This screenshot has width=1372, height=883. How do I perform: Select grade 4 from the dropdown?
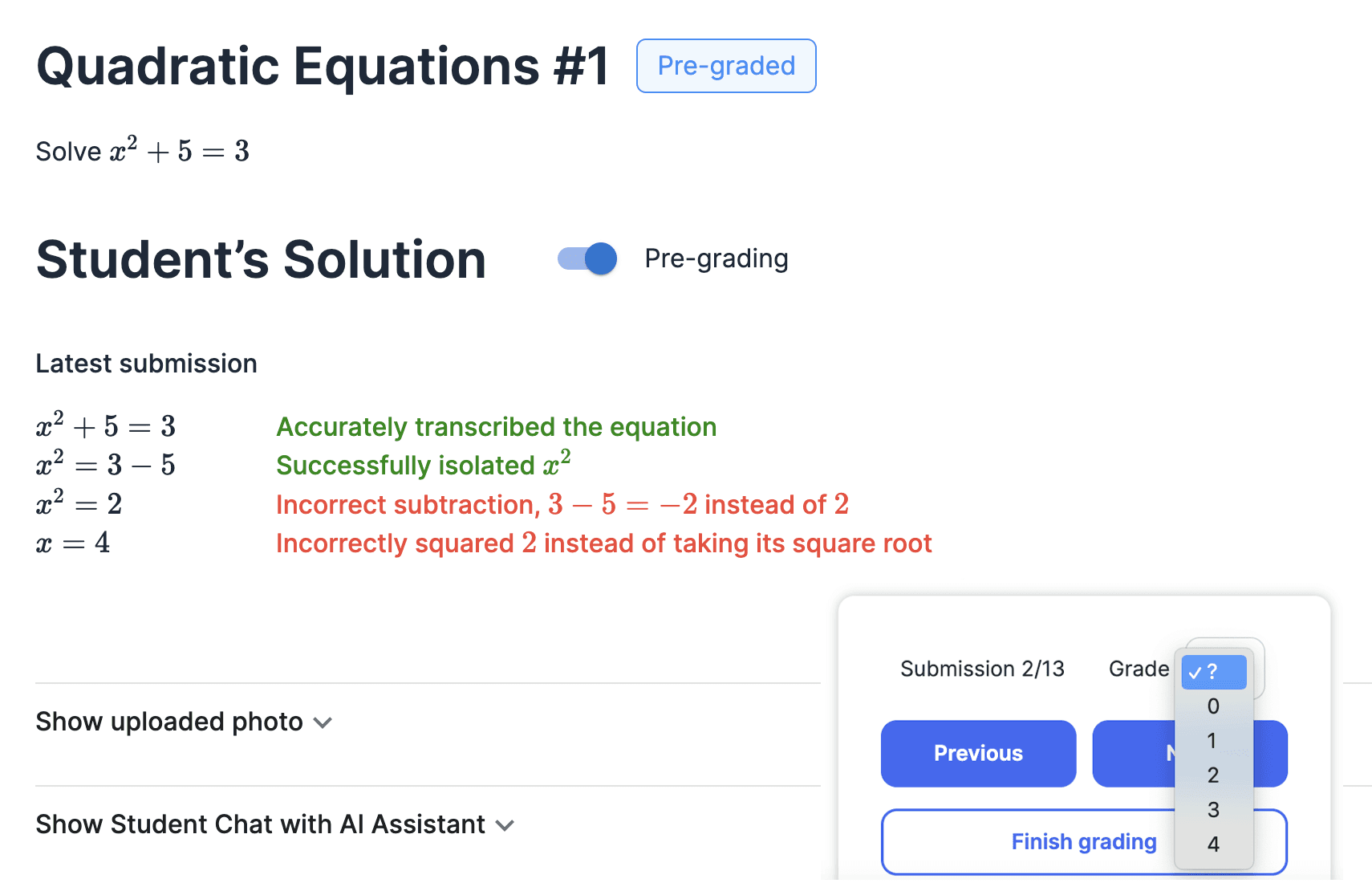click(x=1212, y=844)
